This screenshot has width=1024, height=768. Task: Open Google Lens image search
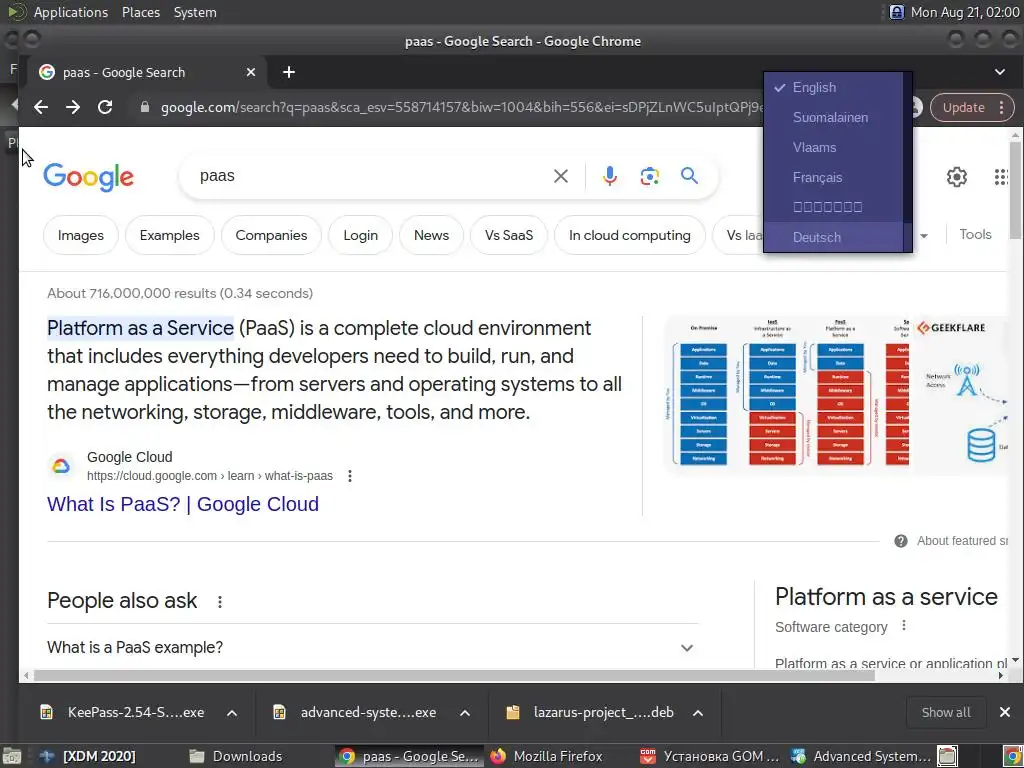coord(649,176)
